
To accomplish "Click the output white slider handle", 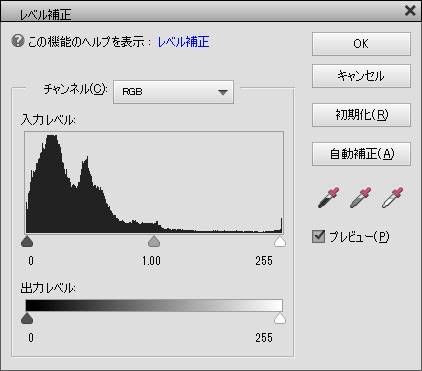I will tap(280, 318).
